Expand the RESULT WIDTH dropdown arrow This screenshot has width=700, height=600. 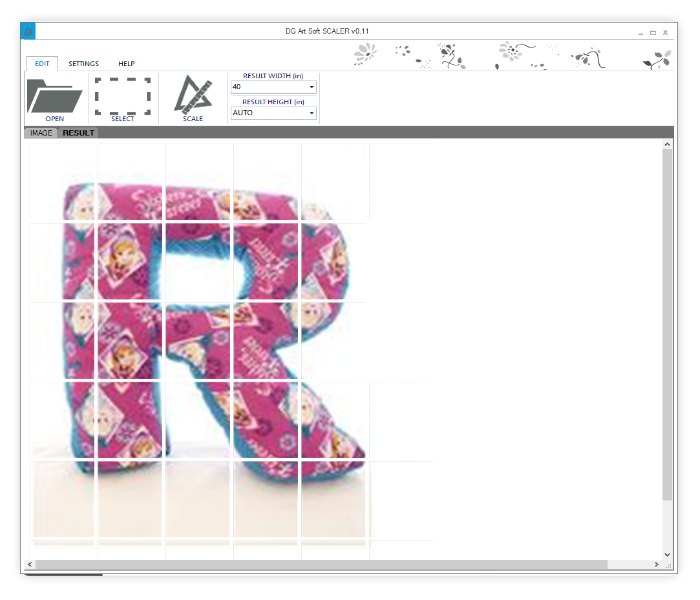312,87
